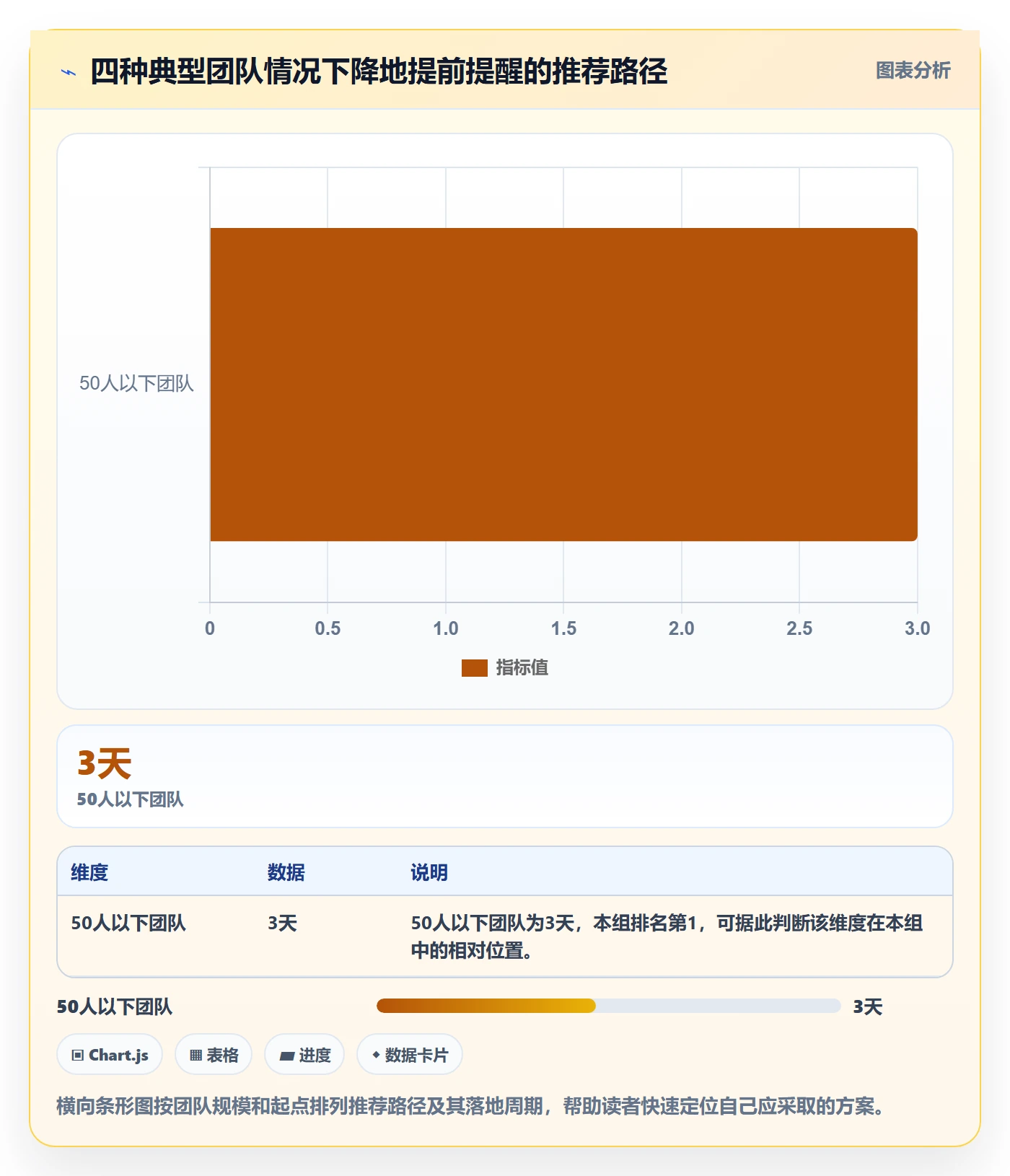1010x1176 pixels.
Task: Click the 说明 column header
Action: pyautogui.click(x=429, y=872)
